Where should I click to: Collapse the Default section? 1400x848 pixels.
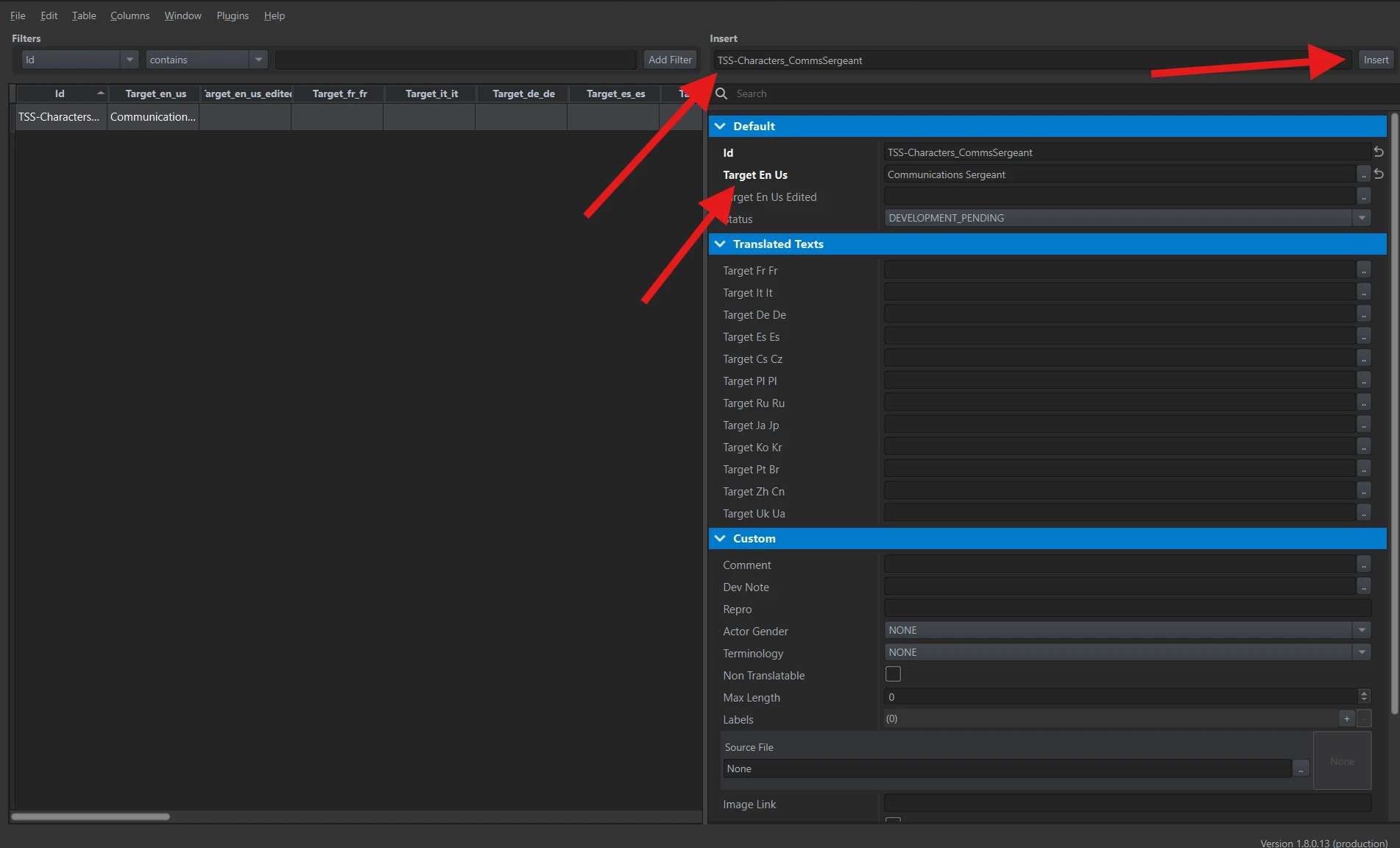tap(720, 126)
